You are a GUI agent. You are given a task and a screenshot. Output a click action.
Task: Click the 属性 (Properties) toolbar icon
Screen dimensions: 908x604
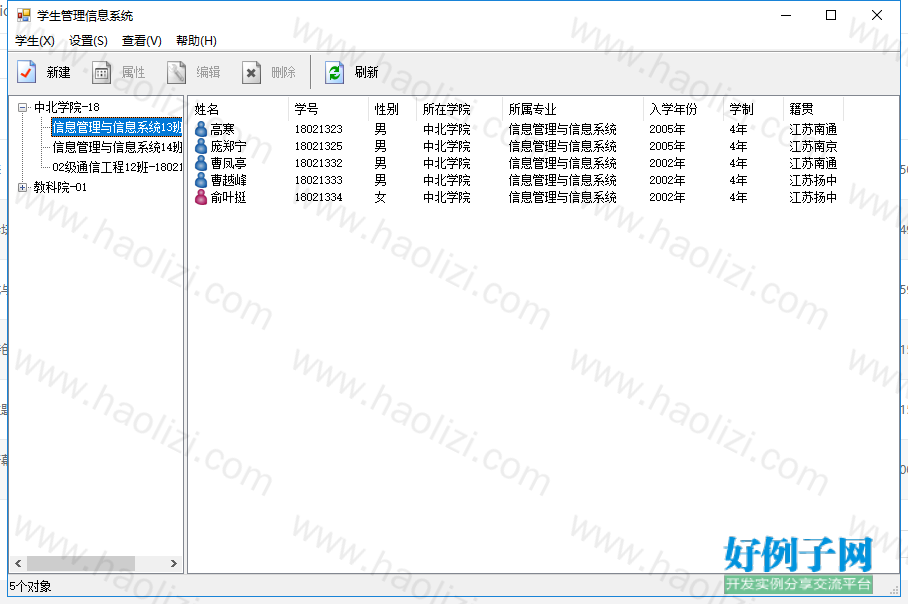101,72
